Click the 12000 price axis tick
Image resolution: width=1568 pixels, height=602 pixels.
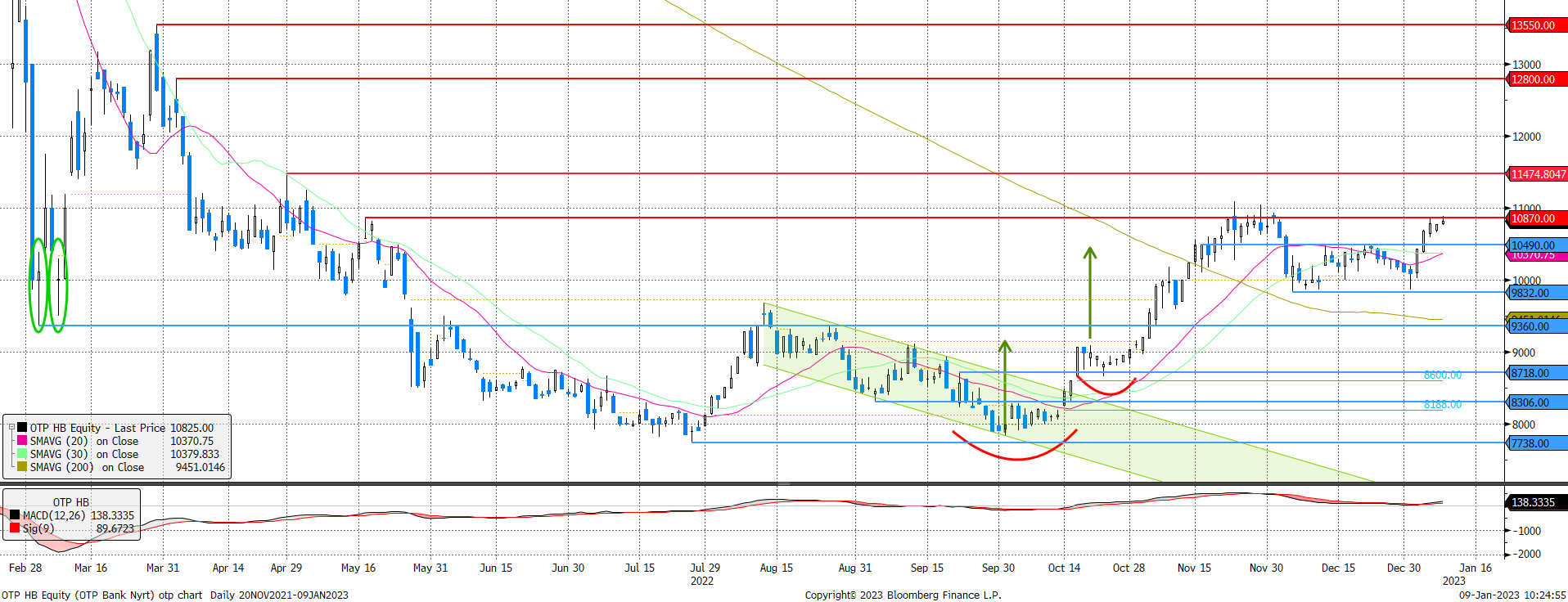click(x=1526, y=137)
